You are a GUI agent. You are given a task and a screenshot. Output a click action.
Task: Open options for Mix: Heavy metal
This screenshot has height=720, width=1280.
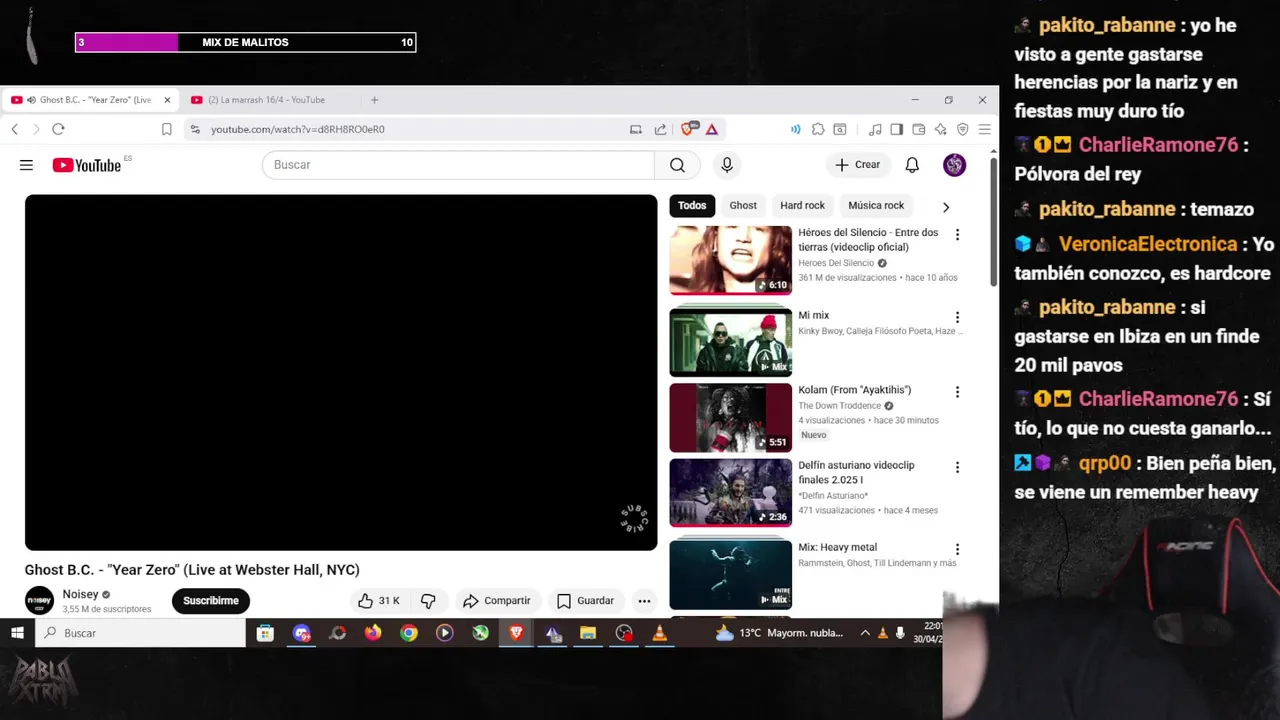click(957, 549)
